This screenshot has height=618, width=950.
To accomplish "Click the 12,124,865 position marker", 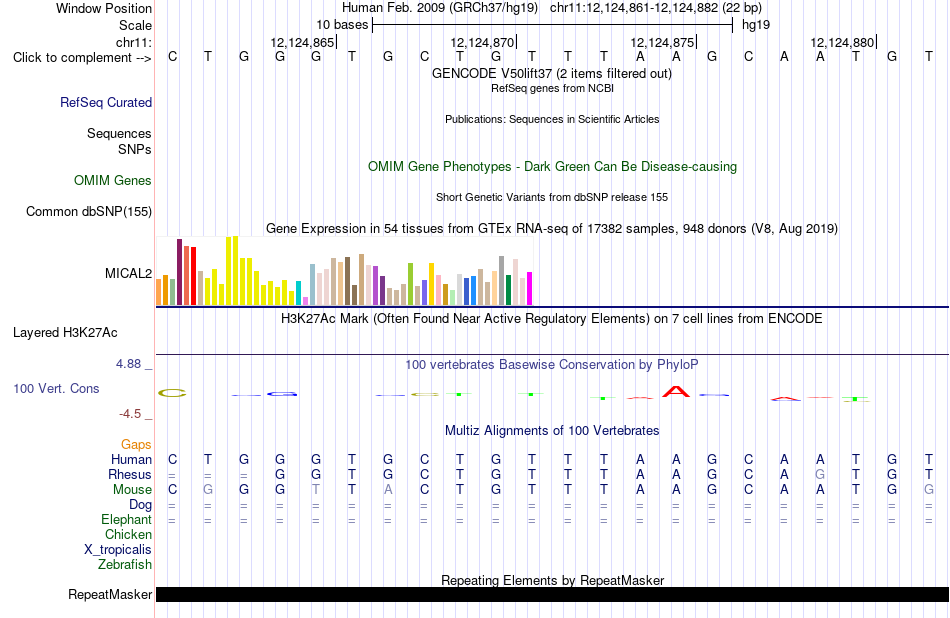I will (302, 42).
